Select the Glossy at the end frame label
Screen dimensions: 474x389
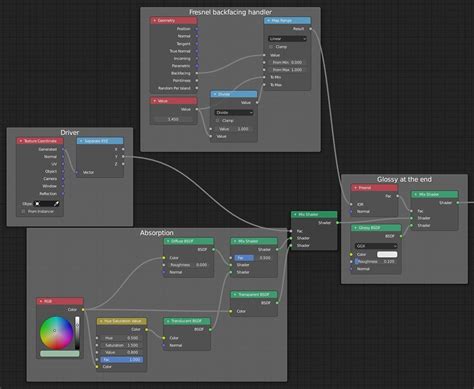tap(404, 179)
